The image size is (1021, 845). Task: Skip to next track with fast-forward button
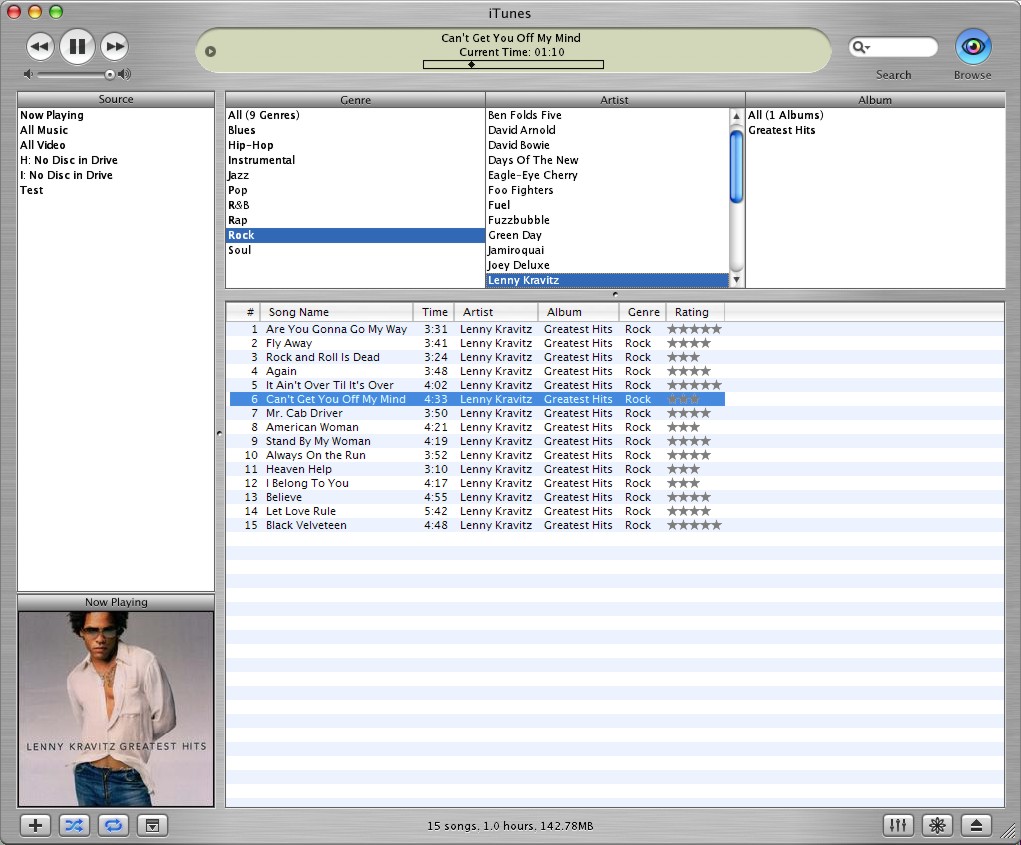115,46
